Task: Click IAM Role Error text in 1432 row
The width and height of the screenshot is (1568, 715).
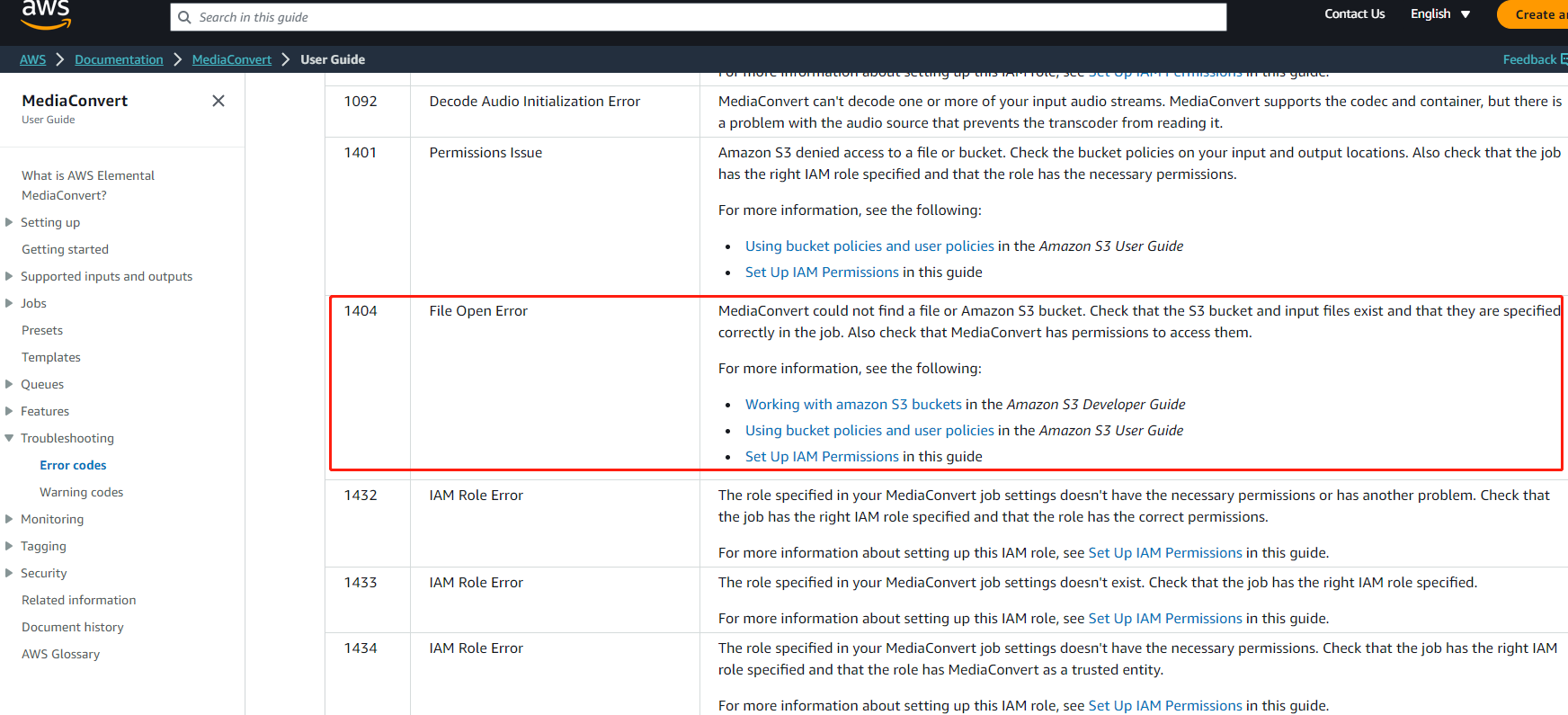Action: [x=476, y=495]
